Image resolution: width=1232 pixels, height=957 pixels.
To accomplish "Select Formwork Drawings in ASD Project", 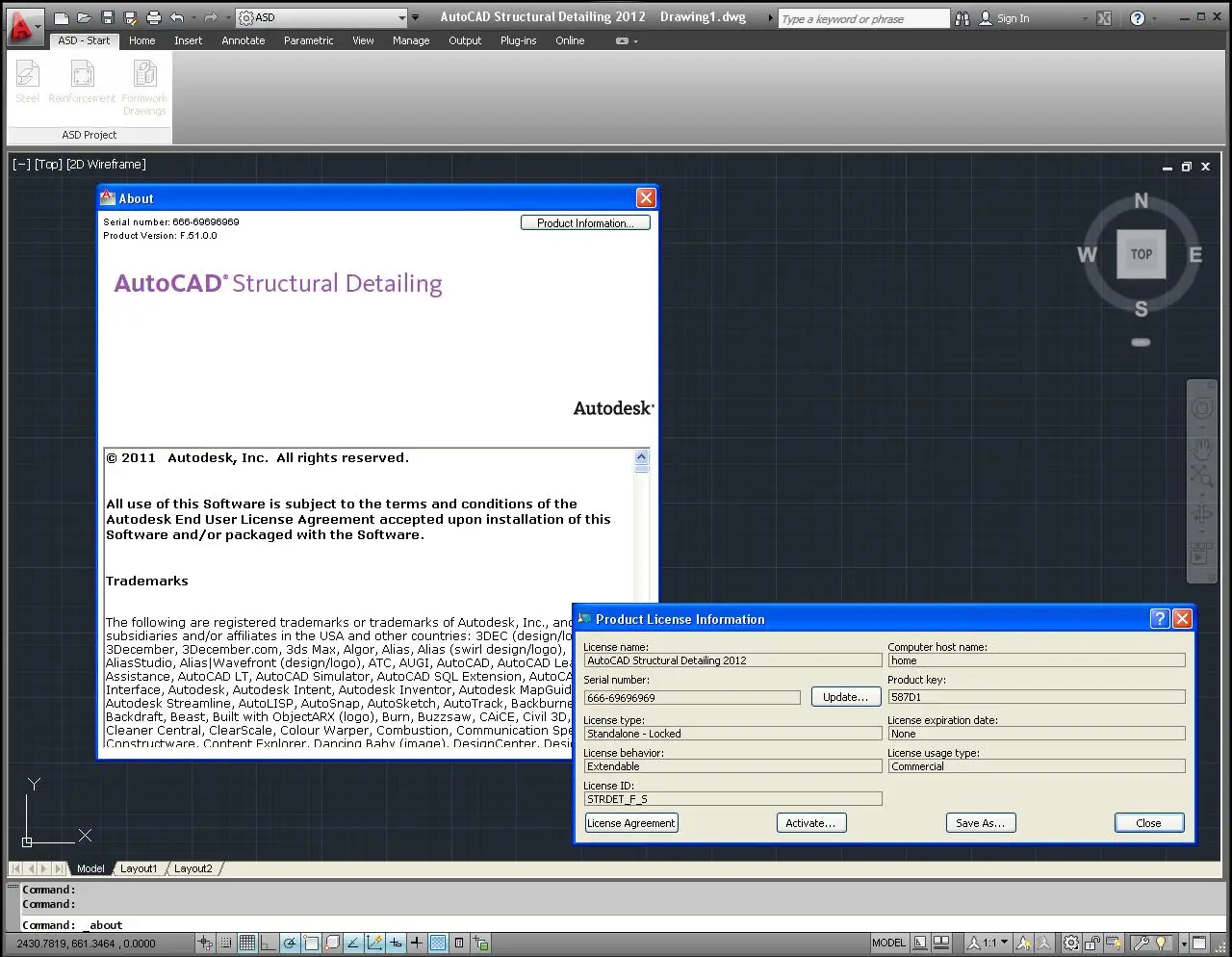I will click(x=144, y=89).
